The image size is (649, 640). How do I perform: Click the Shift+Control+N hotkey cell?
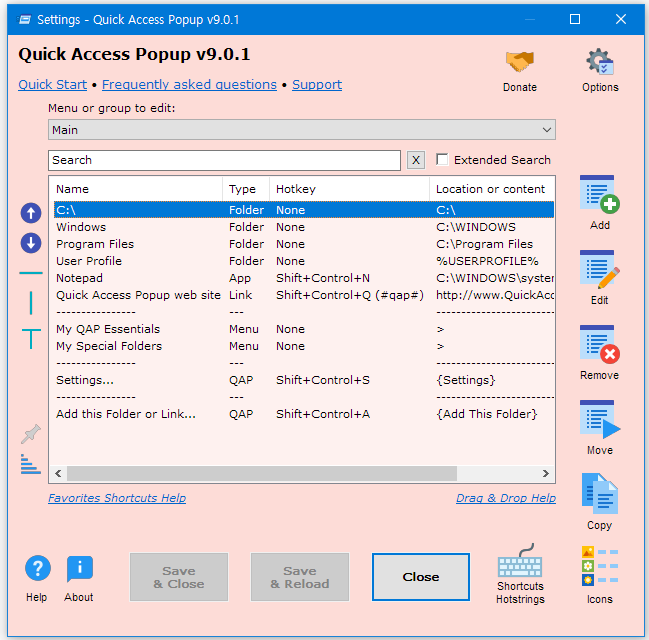[x=323, y=278]
